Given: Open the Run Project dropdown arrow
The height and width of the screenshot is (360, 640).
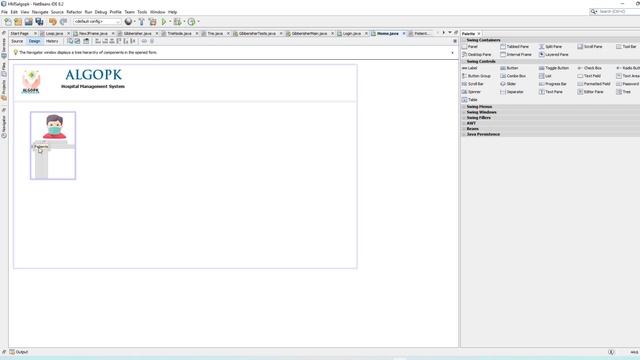Looking at the screenshot, I should pos(170,22).
